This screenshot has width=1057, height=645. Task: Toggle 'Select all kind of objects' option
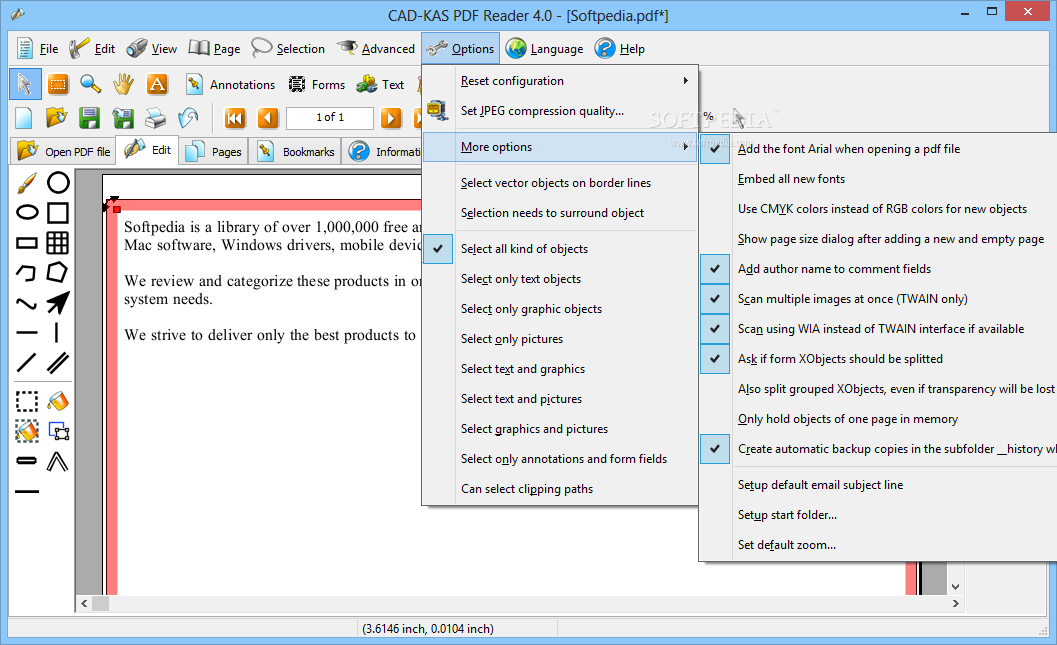560,249
